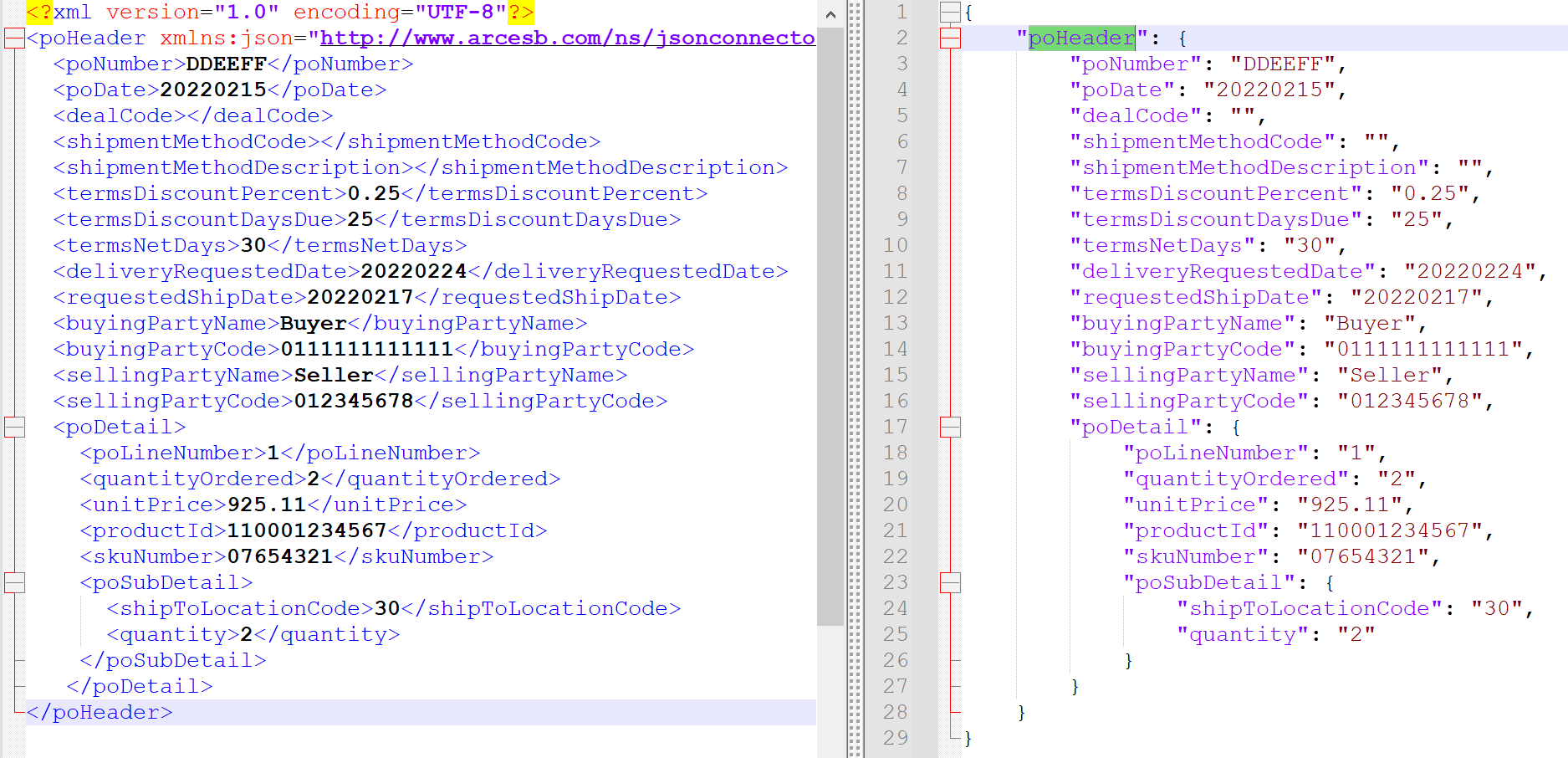Click the "shipmentMethodDescription" key in JSON
This screenshot has width=1568, height=758.
pos(1249,168)
